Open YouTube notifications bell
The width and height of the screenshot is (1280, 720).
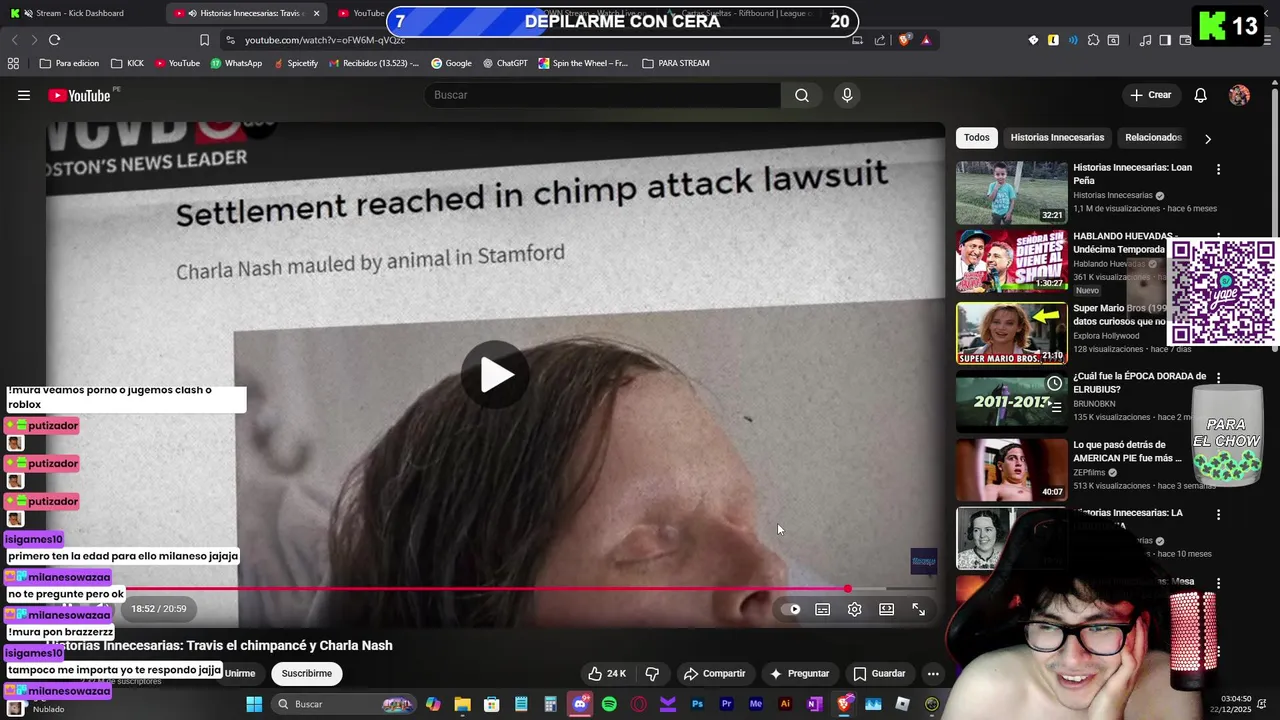pos(1200,95)
